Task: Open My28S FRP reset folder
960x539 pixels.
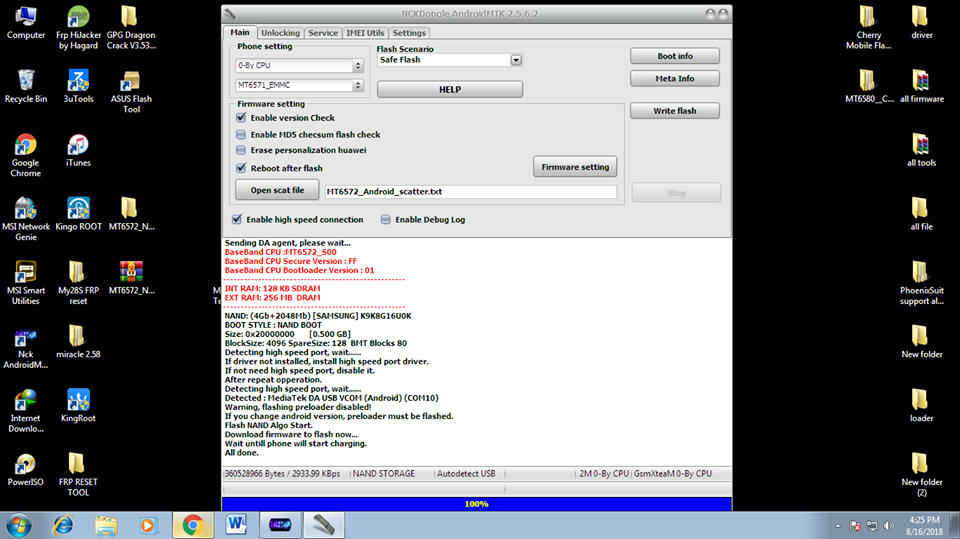Action: pyautogui.click(x=78, y=283)
